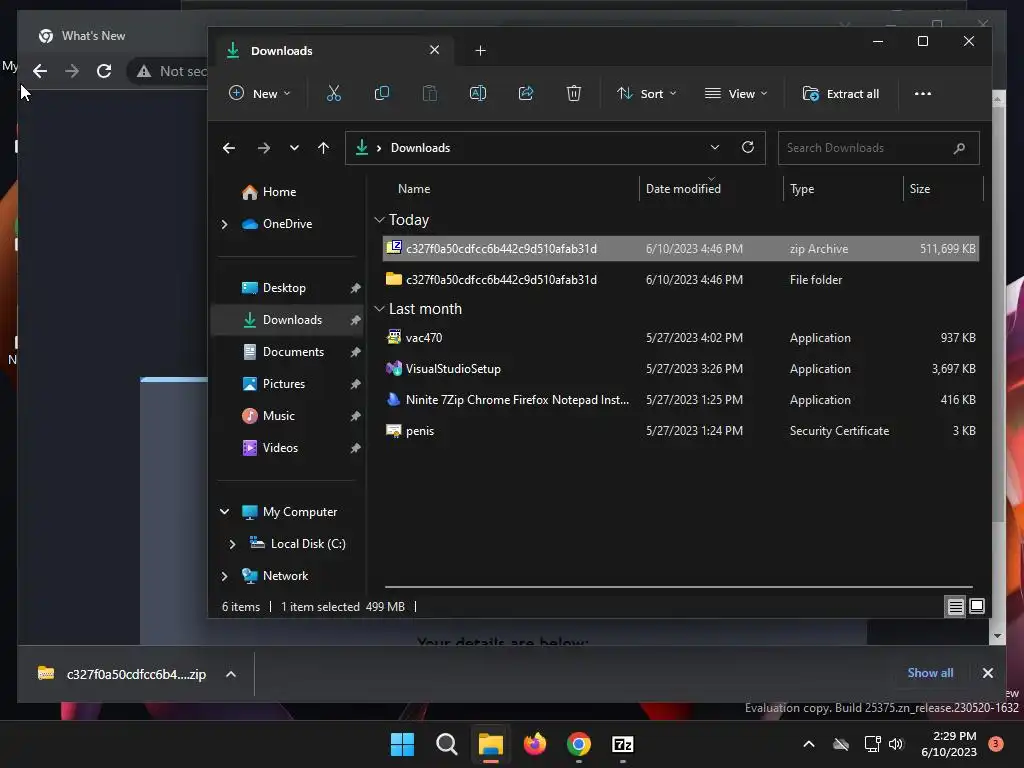Viewport: 1024px width, 768px height.
Task: Click the Delete trash can icon
Action: (573, 93)
